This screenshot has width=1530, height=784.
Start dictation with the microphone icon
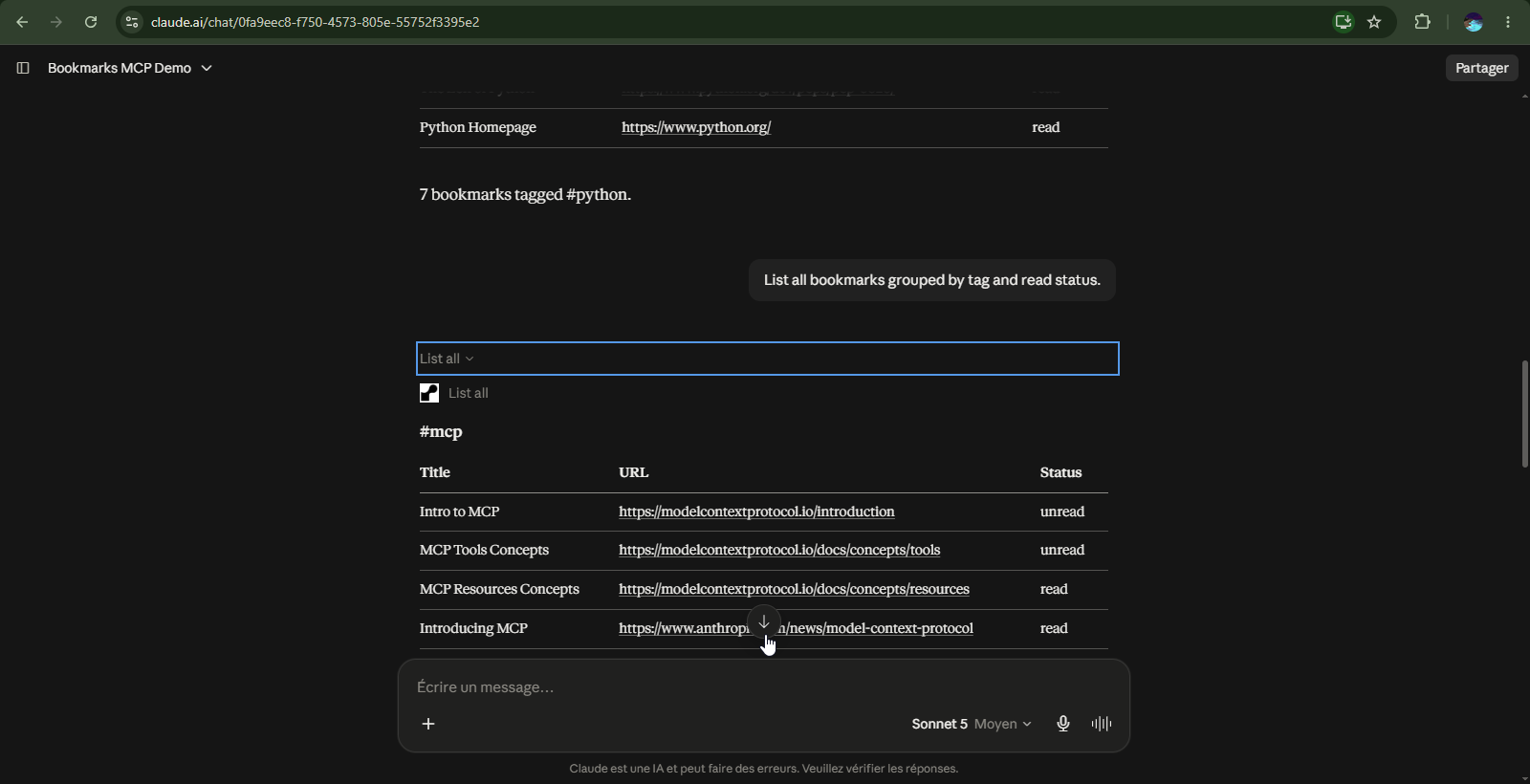pyautogui.click(x=1063, y=724)
